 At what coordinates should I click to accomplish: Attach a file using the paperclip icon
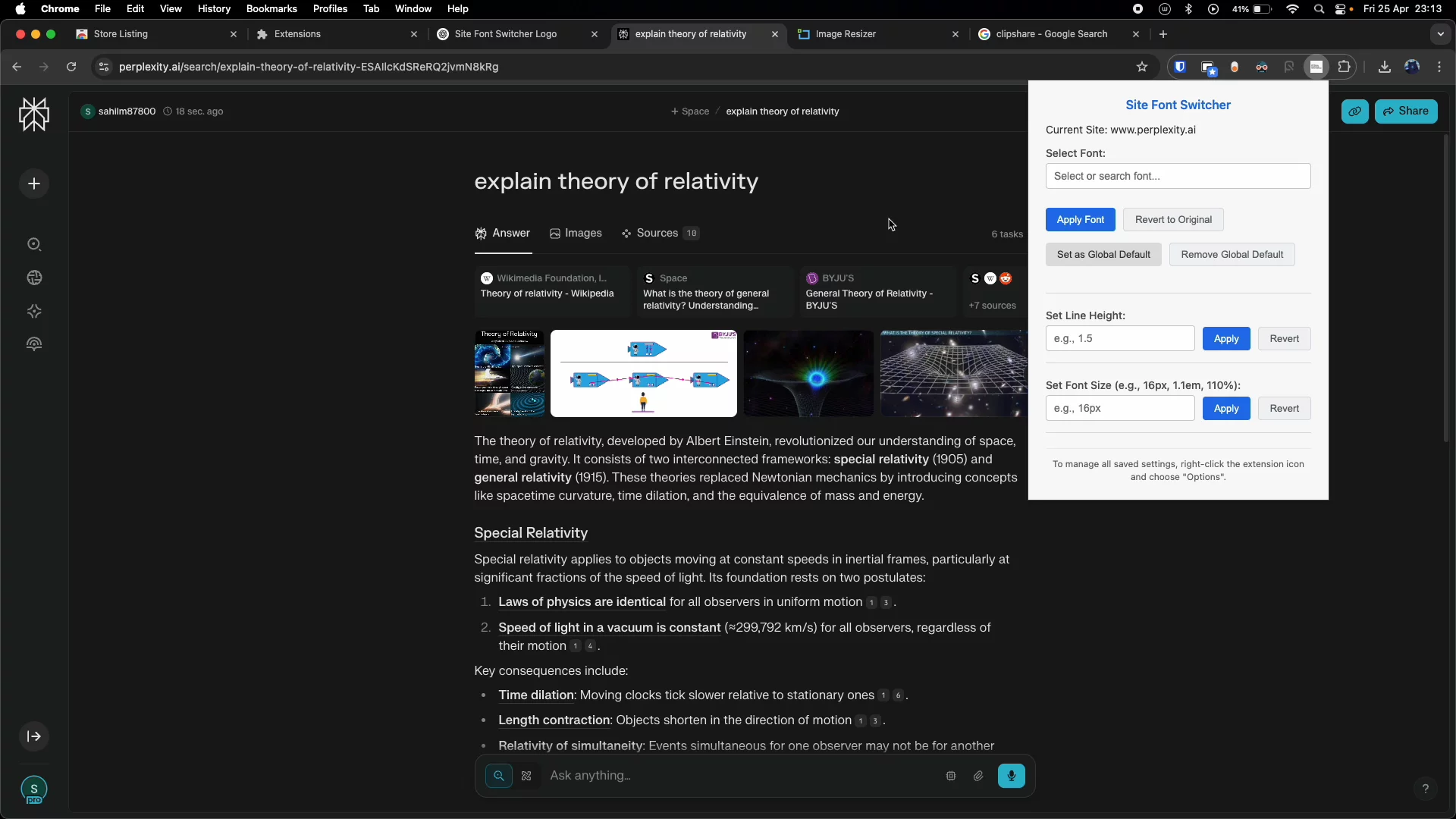978,776
